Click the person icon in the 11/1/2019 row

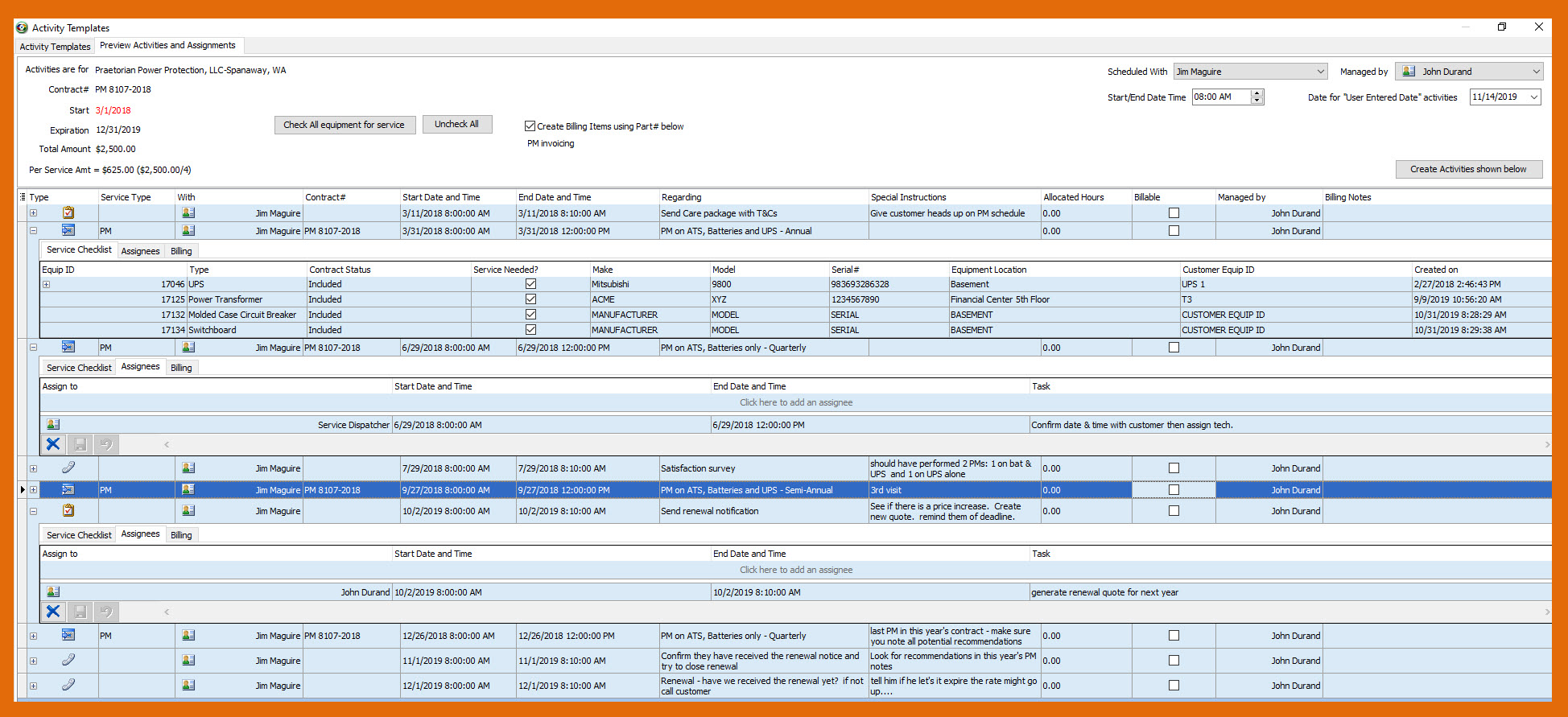click(x=188, y=660)
